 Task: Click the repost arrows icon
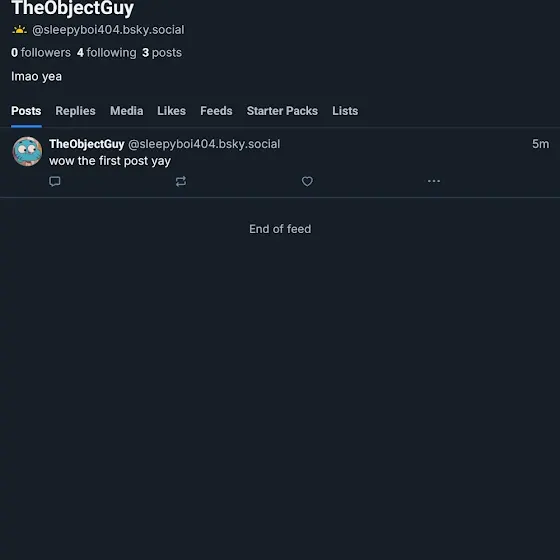181,181
